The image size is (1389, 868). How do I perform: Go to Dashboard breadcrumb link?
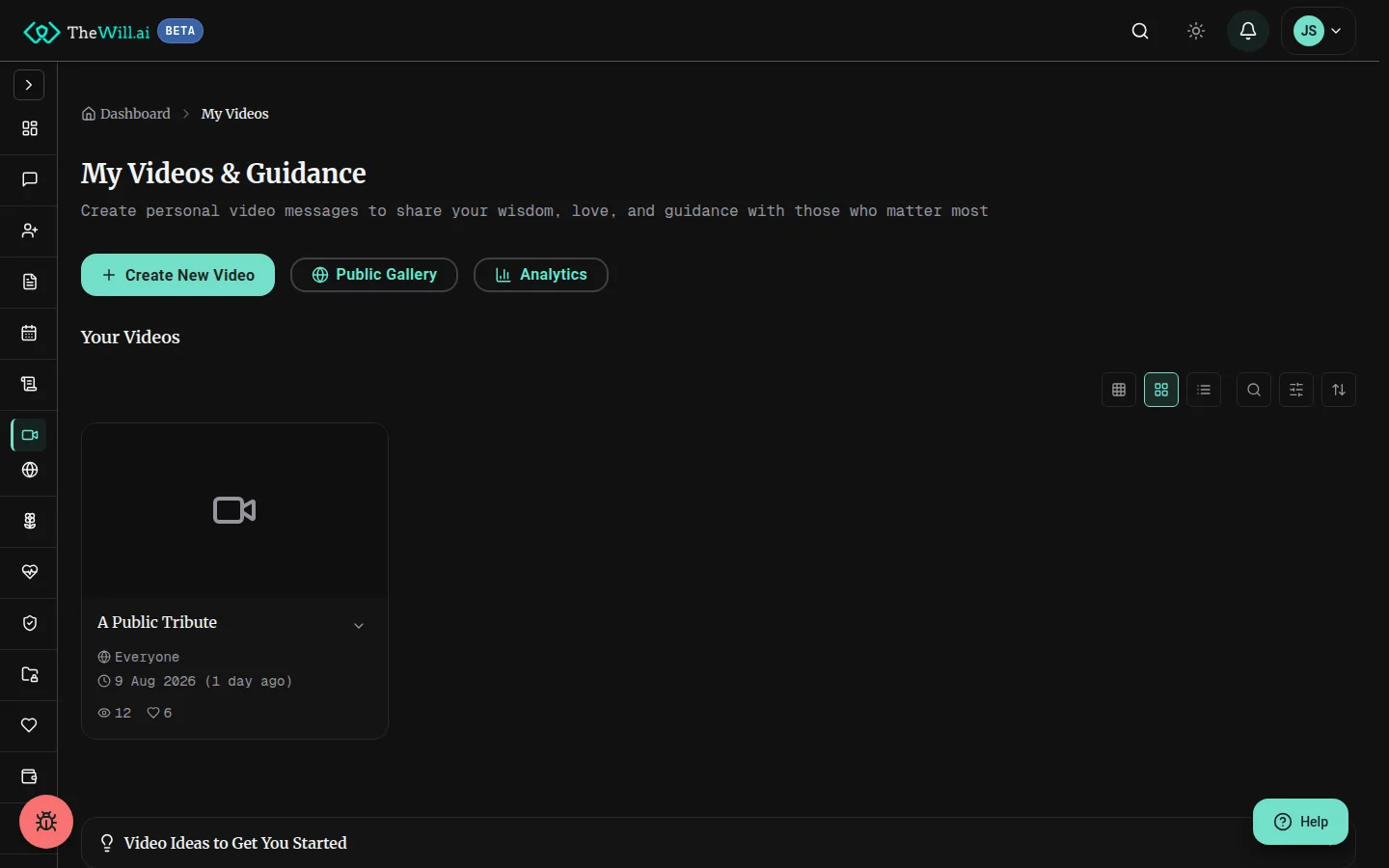click(x=126, y=114)
